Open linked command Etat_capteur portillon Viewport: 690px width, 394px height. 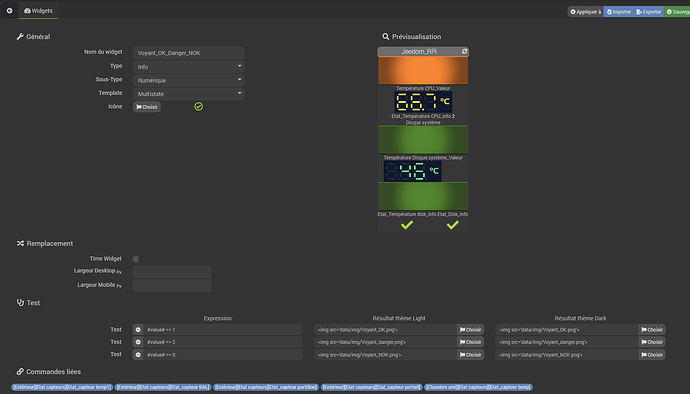266,387
